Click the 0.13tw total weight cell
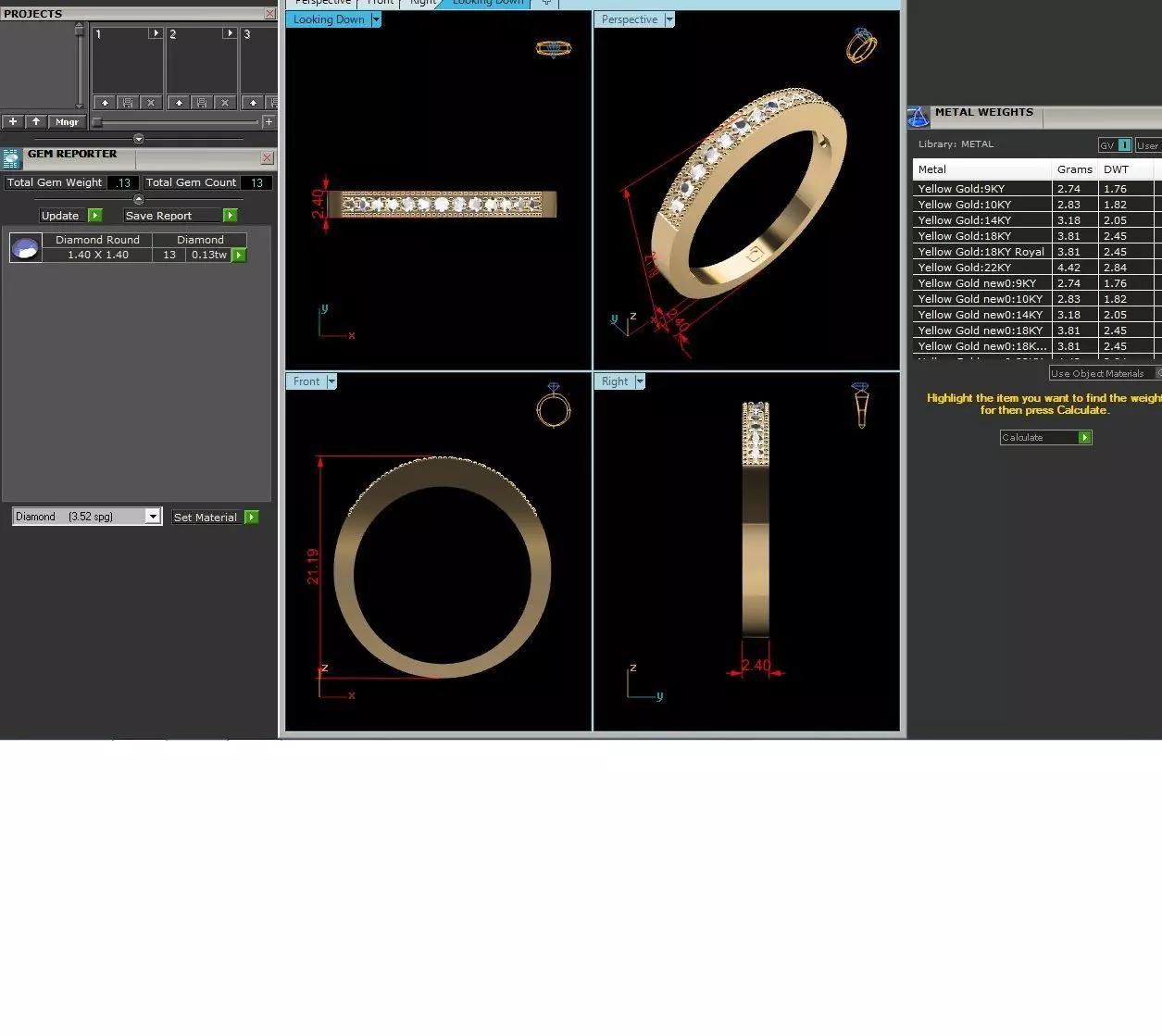1162x1036 pixels. [x=209, y=255]
